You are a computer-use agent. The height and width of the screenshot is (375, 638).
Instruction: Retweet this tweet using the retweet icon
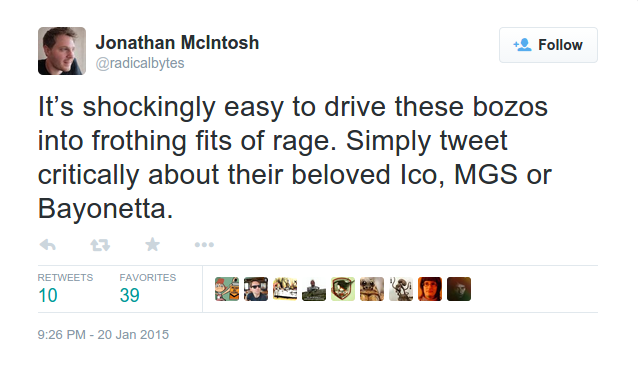click(x=100, y=245)
